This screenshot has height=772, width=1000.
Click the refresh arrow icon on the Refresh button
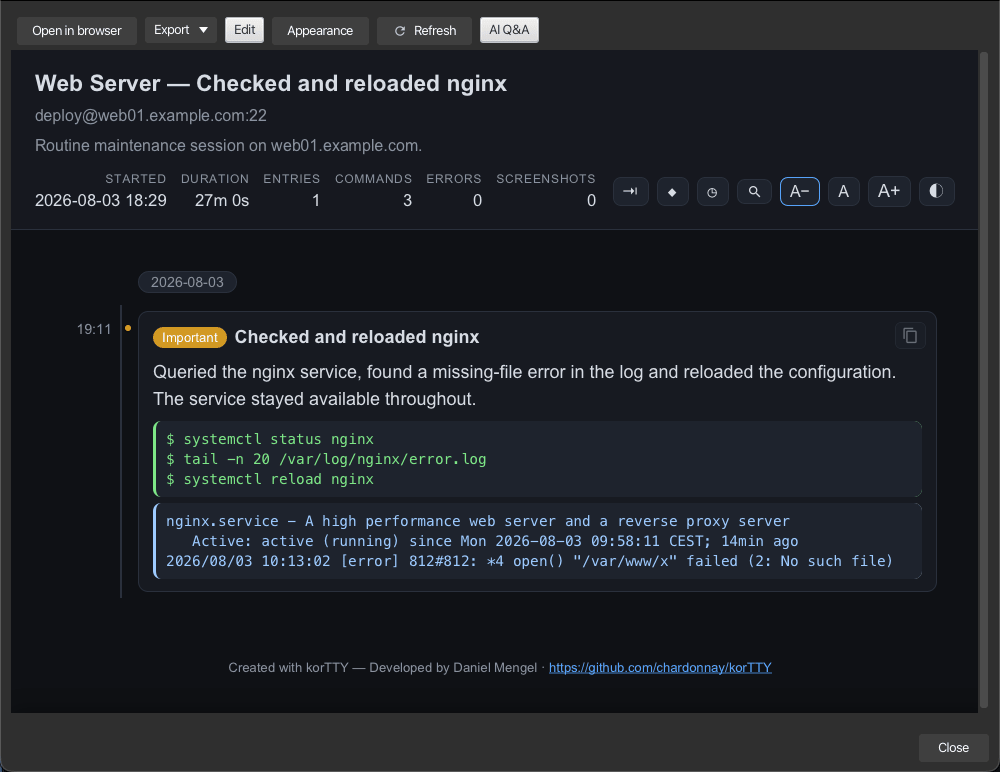(400, 31)
